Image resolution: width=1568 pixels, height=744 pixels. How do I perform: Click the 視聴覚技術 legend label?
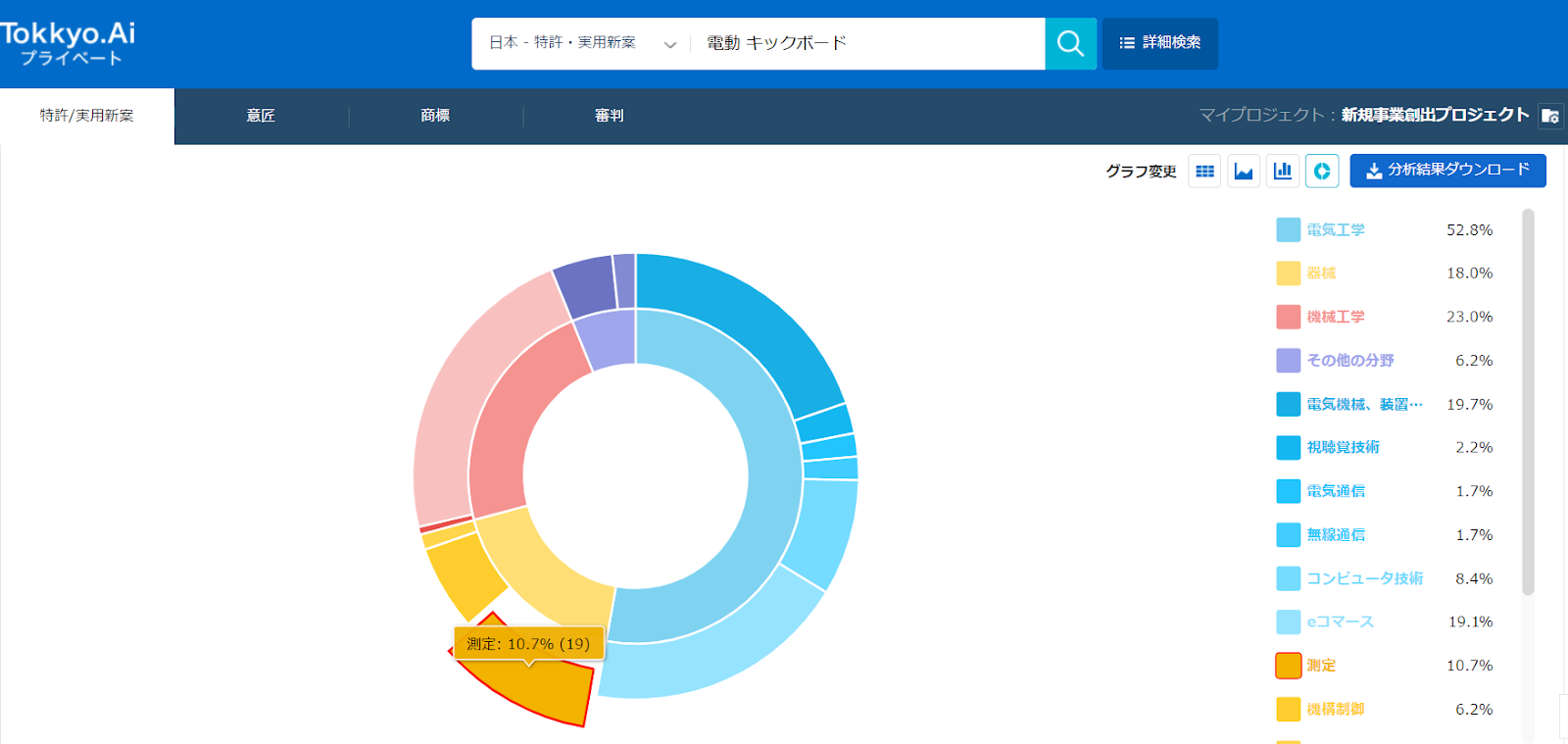(1343, 447)
